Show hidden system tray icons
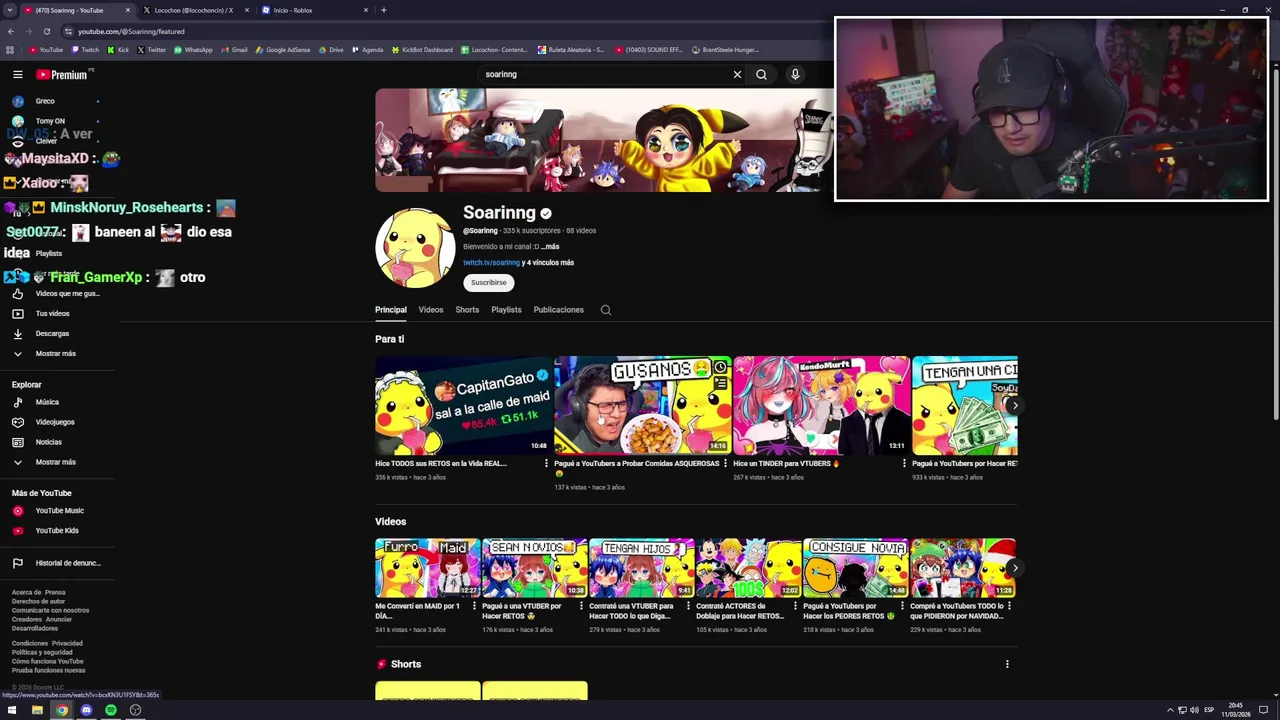This screenshot has height=720, width=1280. (1170, 710)
